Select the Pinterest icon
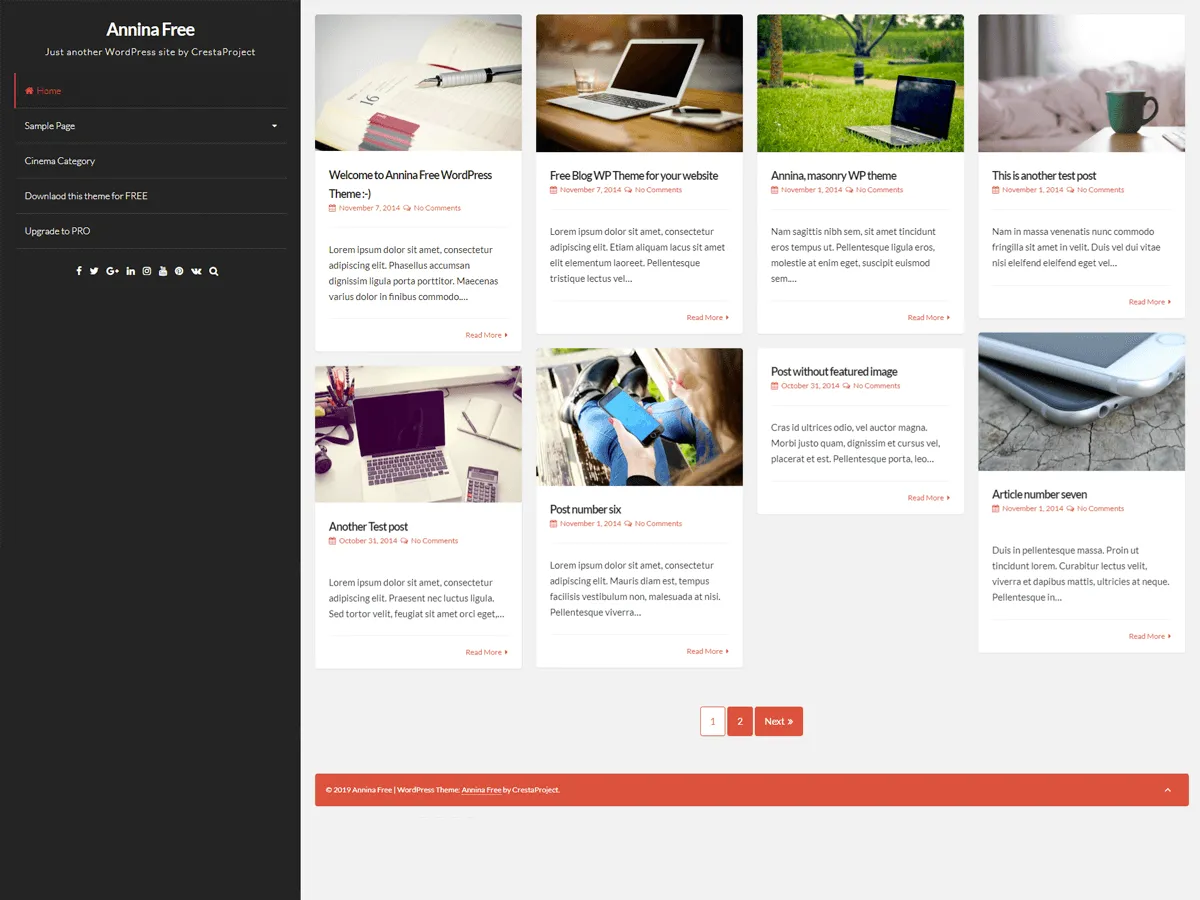The image size is (1200, 900). pos(179,270)
